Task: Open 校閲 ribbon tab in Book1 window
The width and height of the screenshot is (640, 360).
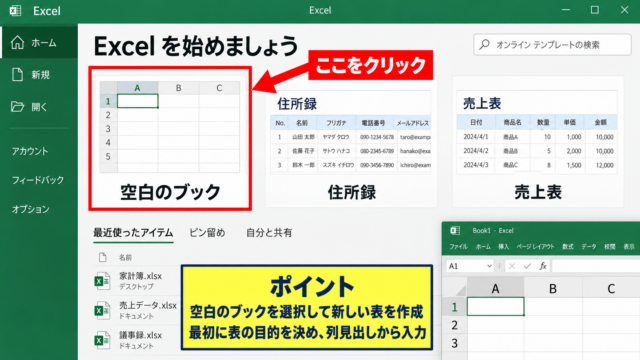Action: click(x=610, y=247)
